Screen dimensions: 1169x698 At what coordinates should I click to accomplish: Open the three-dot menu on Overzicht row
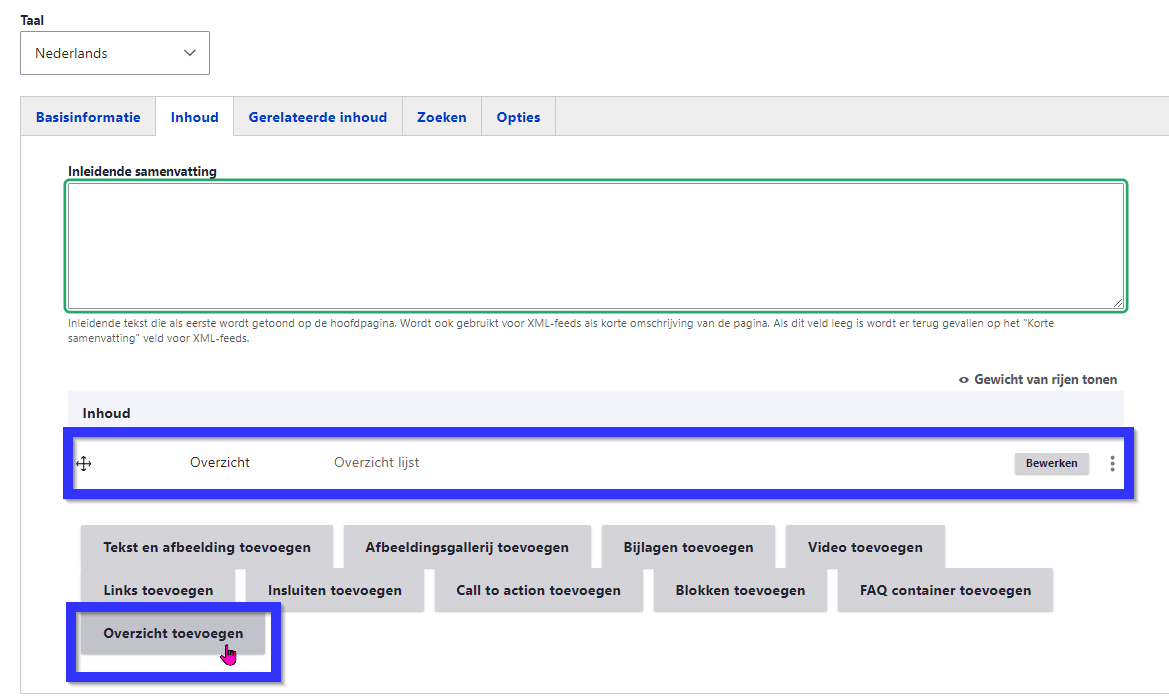click(x=1112, y=463)
